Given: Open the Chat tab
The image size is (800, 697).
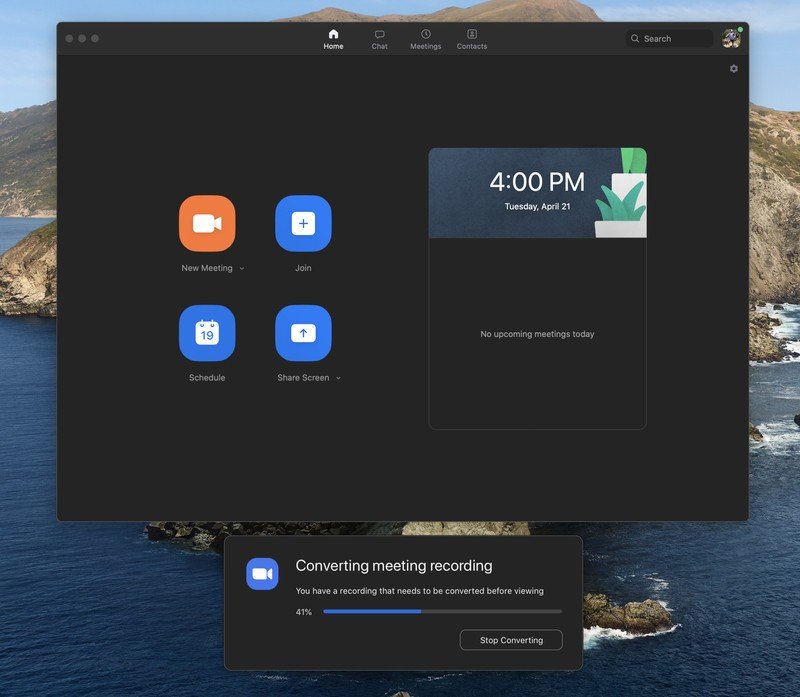Looking at the screenshot, I should (x=380, y=39).
